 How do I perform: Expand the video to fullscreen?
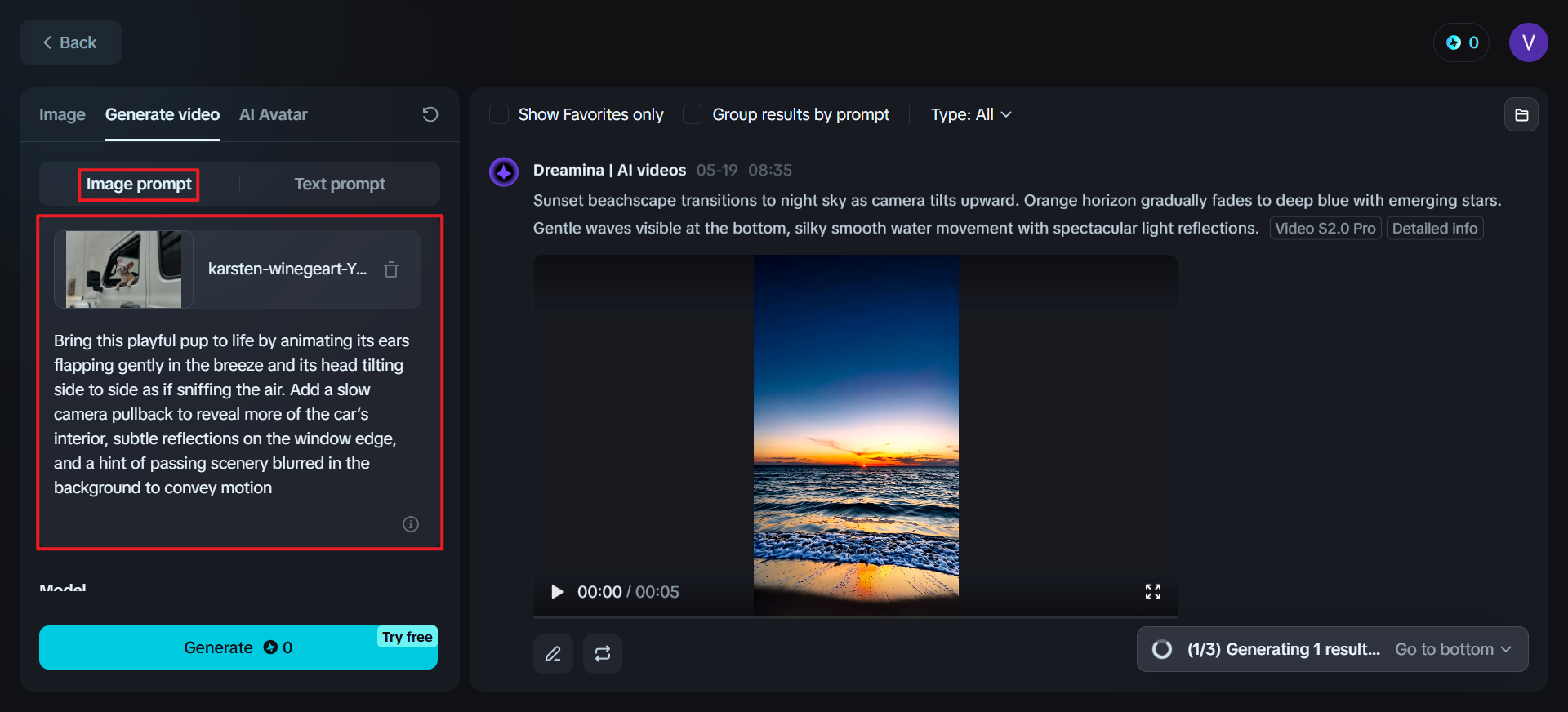tap(1152, 592)
